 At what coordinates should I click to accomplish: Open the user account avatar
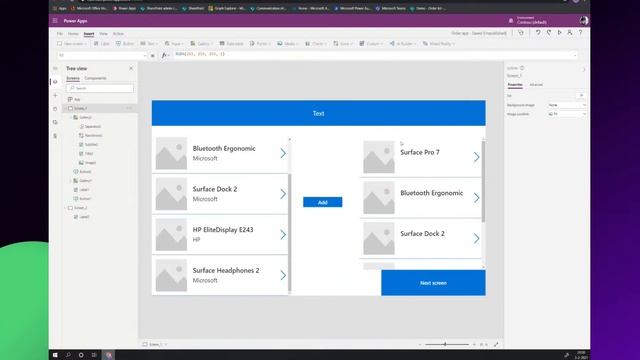pos(584,20)
